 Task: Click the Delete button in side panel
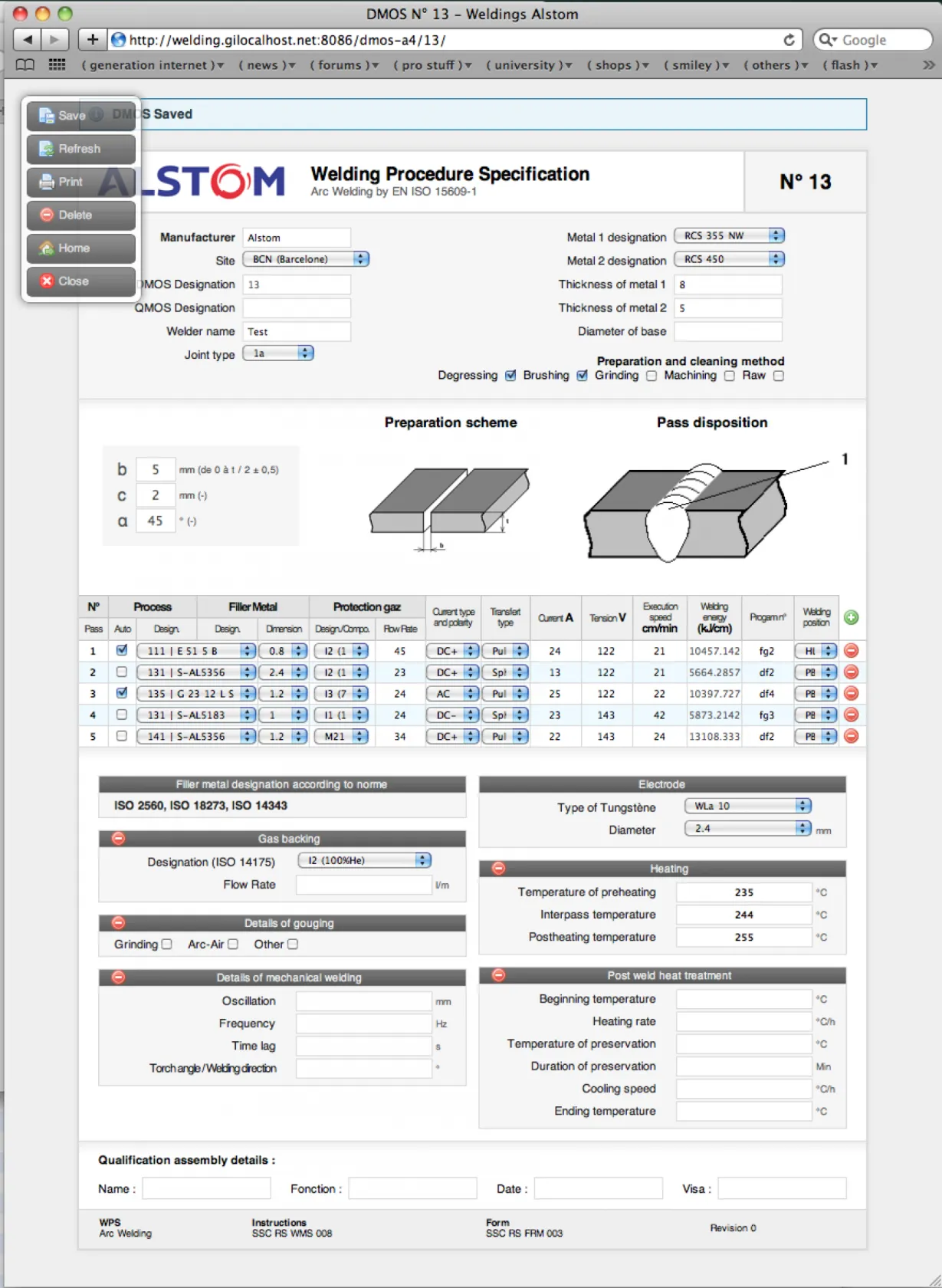click(x=80, y=215)
